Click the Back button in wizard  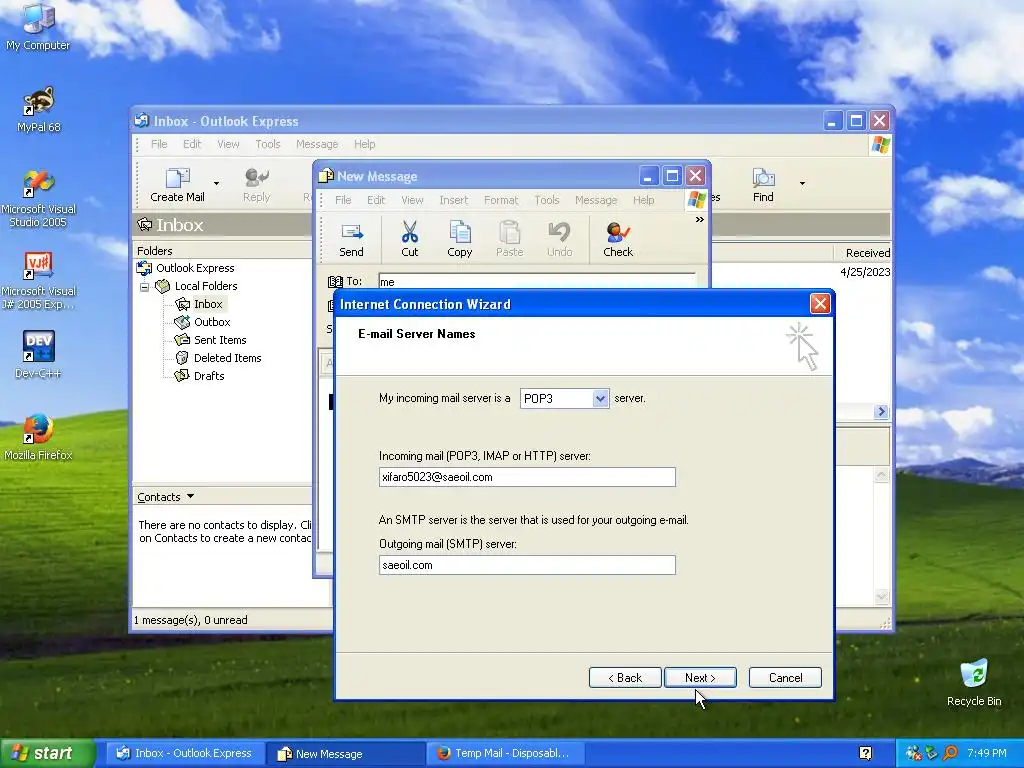pos(625,678)
